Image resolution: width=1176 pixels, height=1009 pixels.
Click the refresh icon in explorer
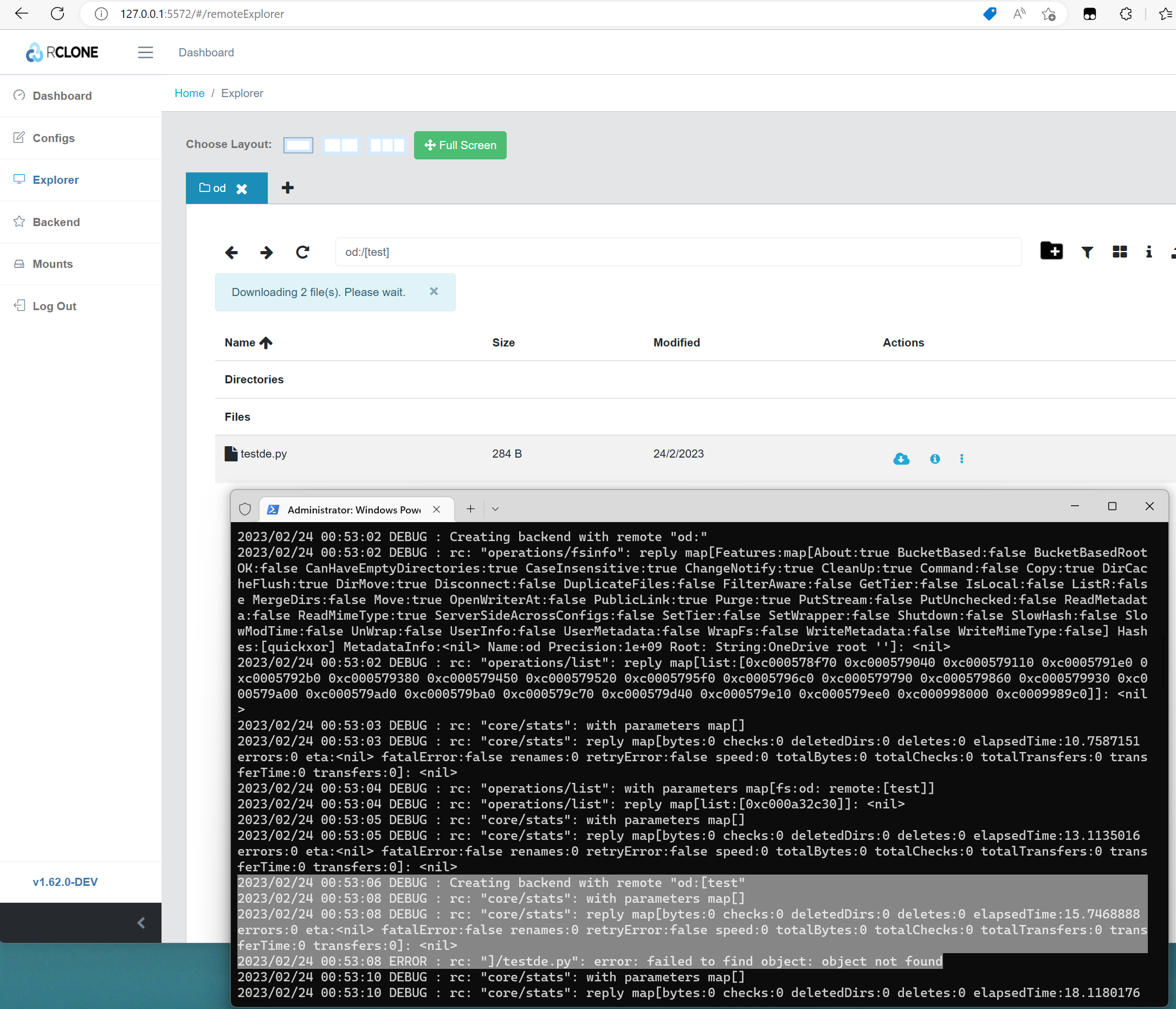(x=302, y=252)
